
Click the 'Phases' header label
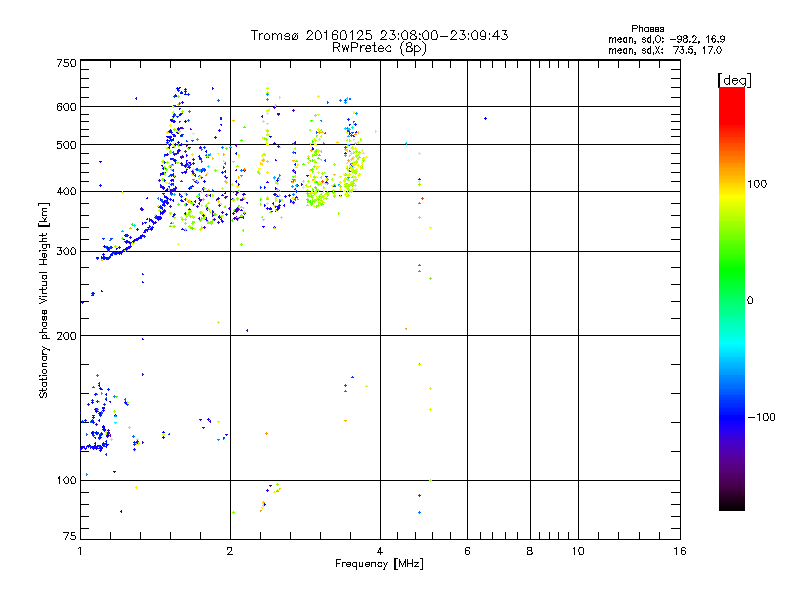(647, 29)
